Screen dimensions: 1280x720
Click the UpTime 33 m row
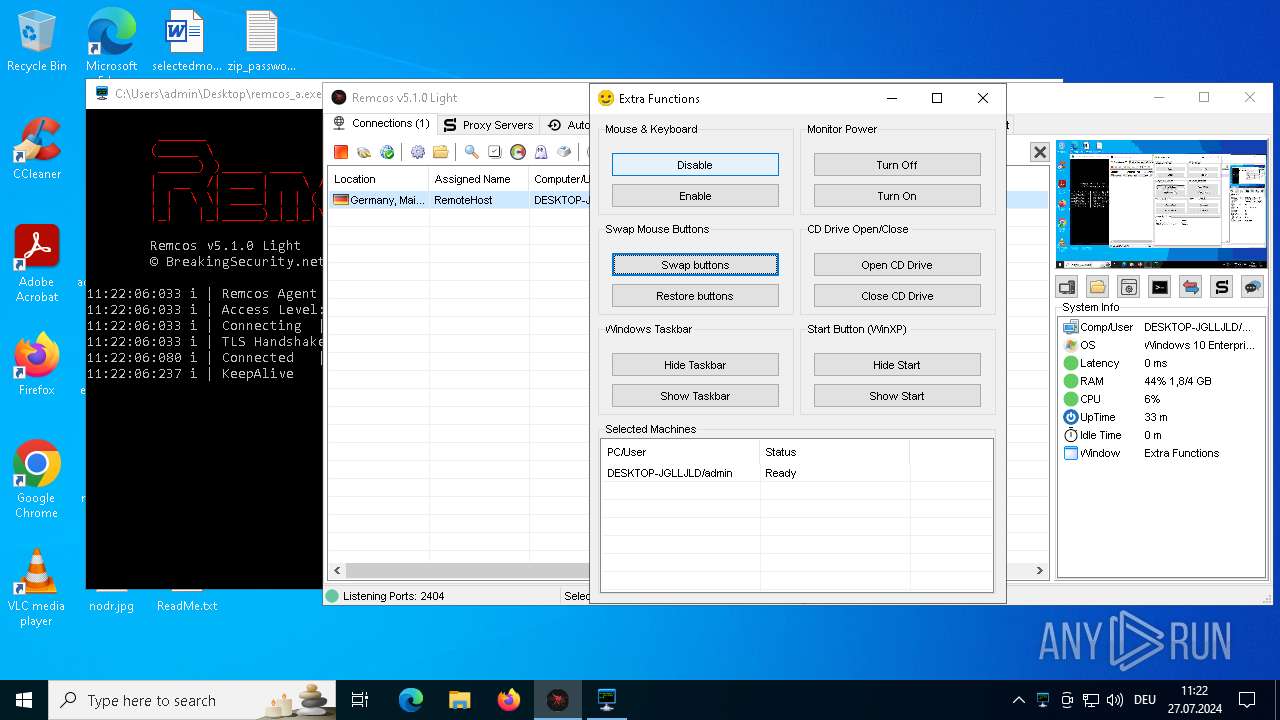[1160, 417]
